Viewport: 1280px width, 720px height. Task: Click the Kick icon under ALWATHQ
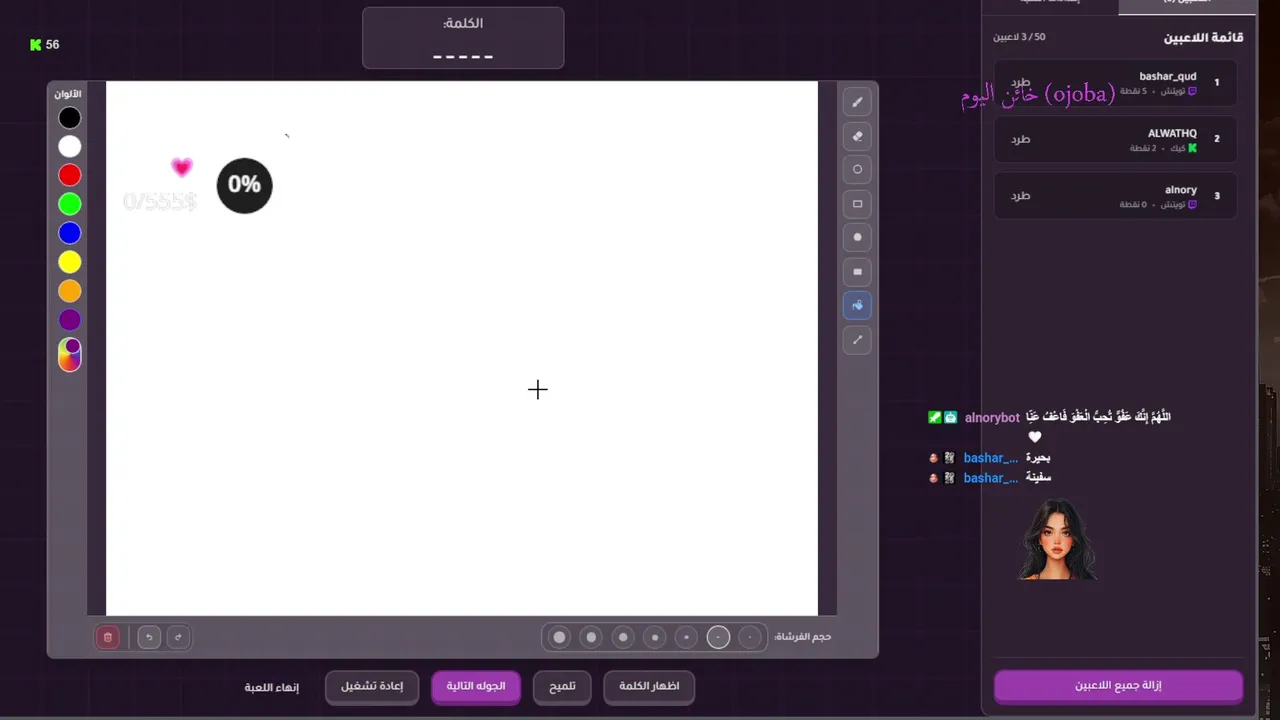click(x=1192, y=148)
